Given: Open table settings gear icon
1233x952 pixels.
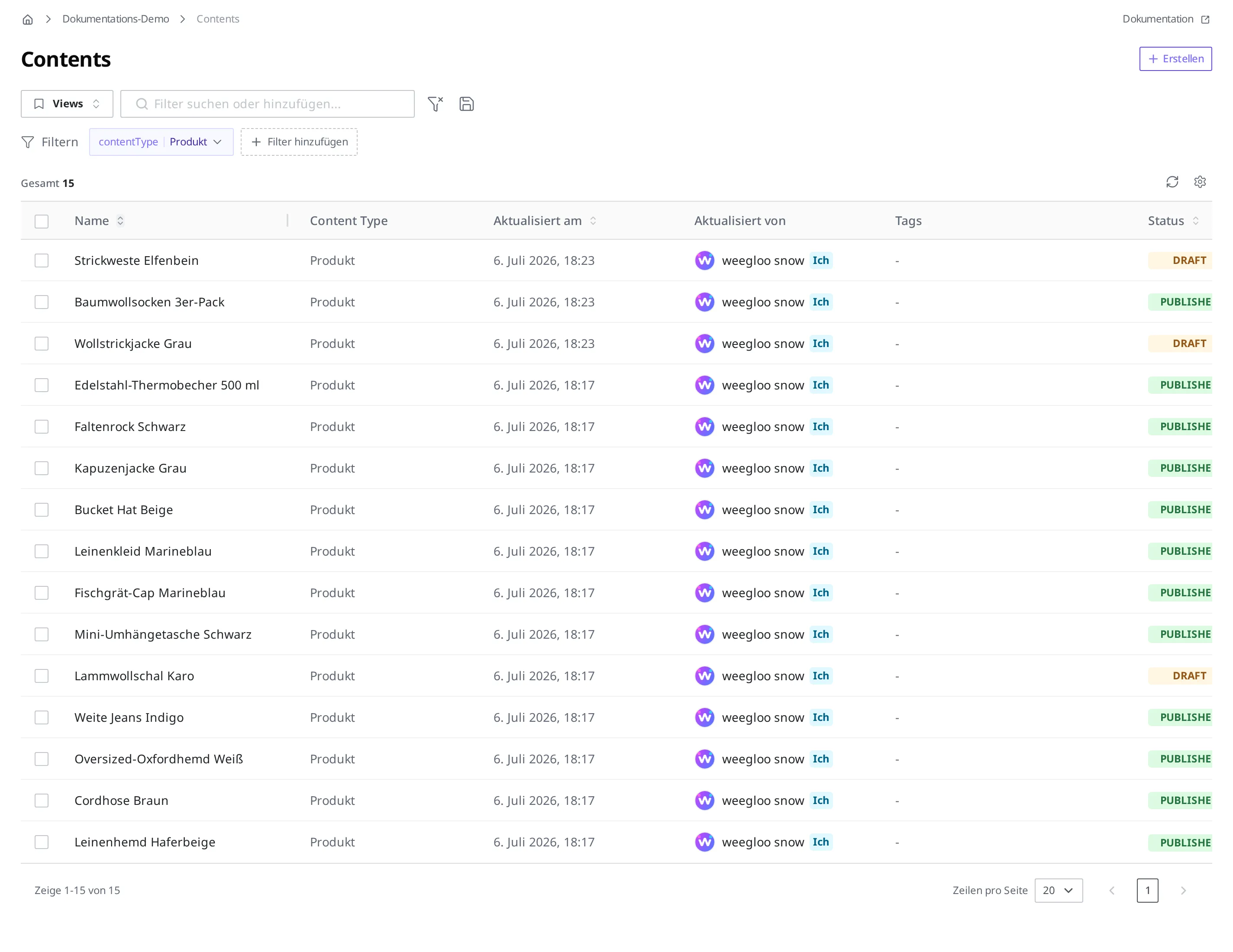Looking at the screenshot, I should click(1200, 182).
